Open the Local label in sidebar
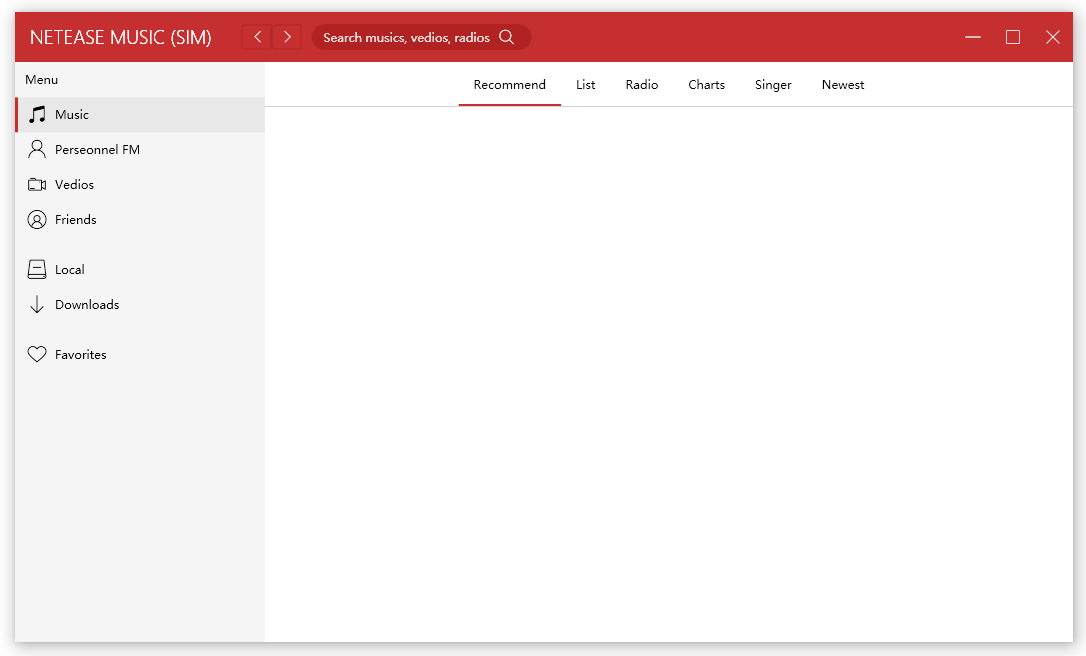 coord(70,269)
